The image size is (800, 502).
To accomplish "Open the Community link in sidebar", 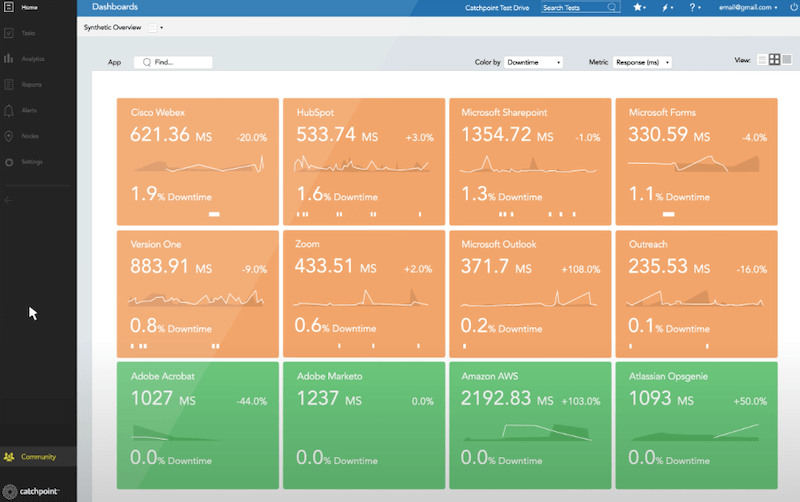I will pyautogui.click(x=38, y=457).
